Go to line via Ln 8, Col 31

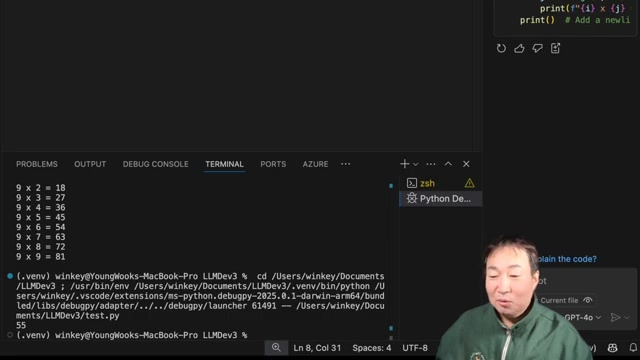click(x=317, y=348)
